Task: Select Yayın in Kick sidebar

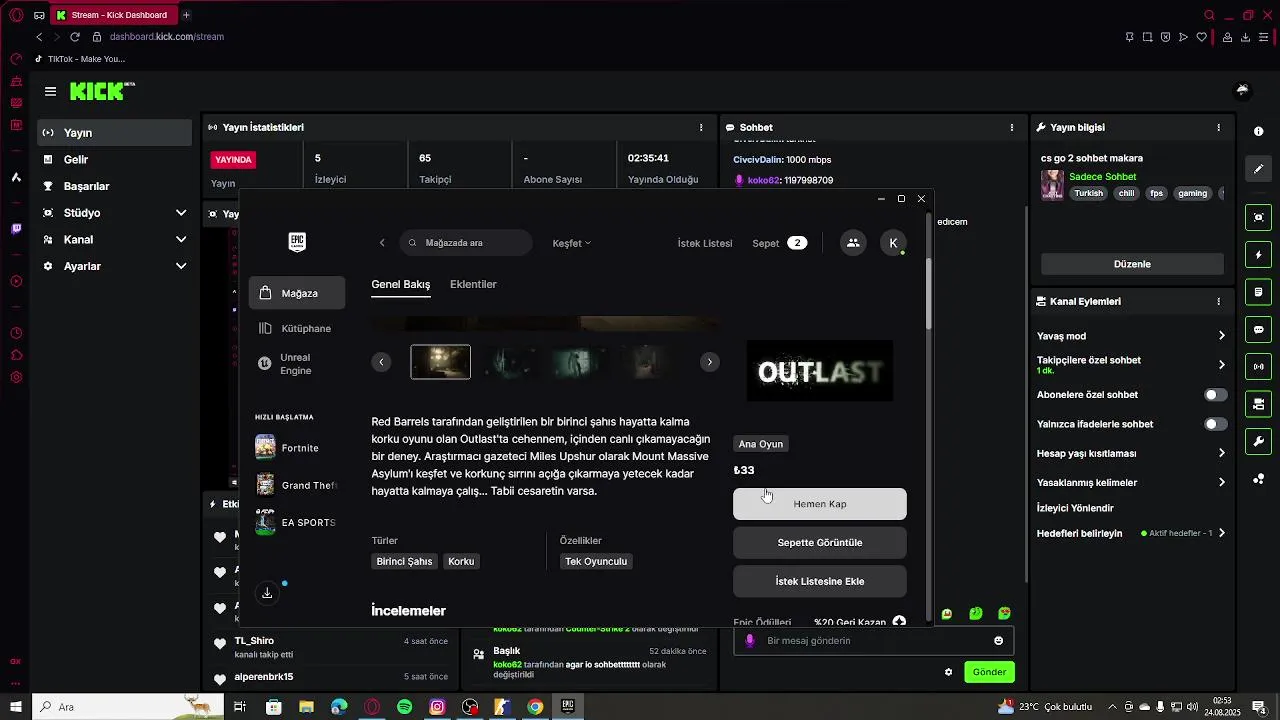Action: [x=115, y=133]
